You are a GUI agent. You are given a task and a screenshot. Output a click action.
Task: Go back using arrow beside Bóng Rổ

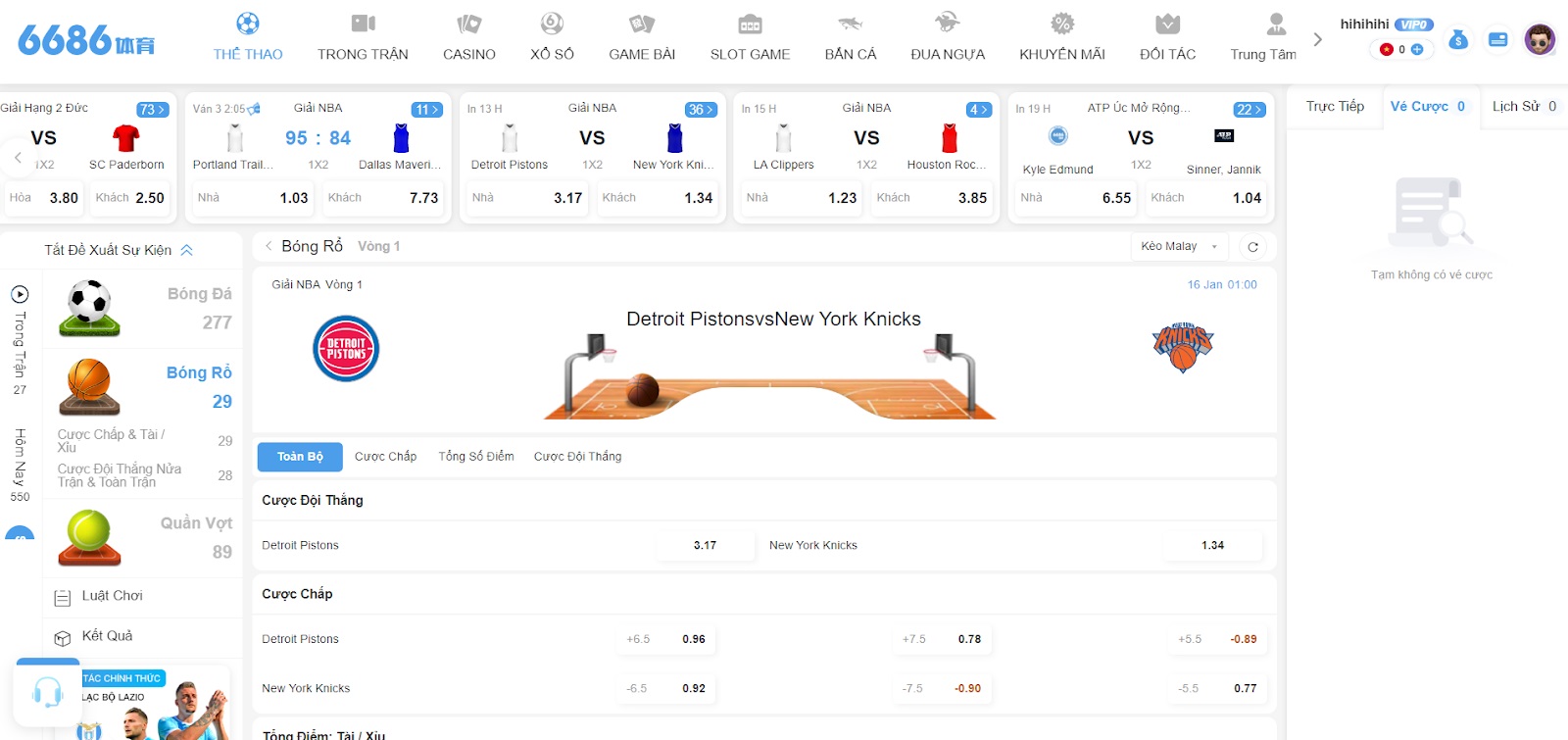(x=269, y=246)
